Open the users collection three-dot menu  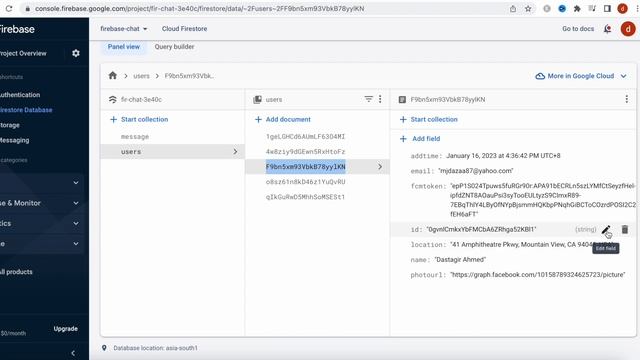click(380, 99)
